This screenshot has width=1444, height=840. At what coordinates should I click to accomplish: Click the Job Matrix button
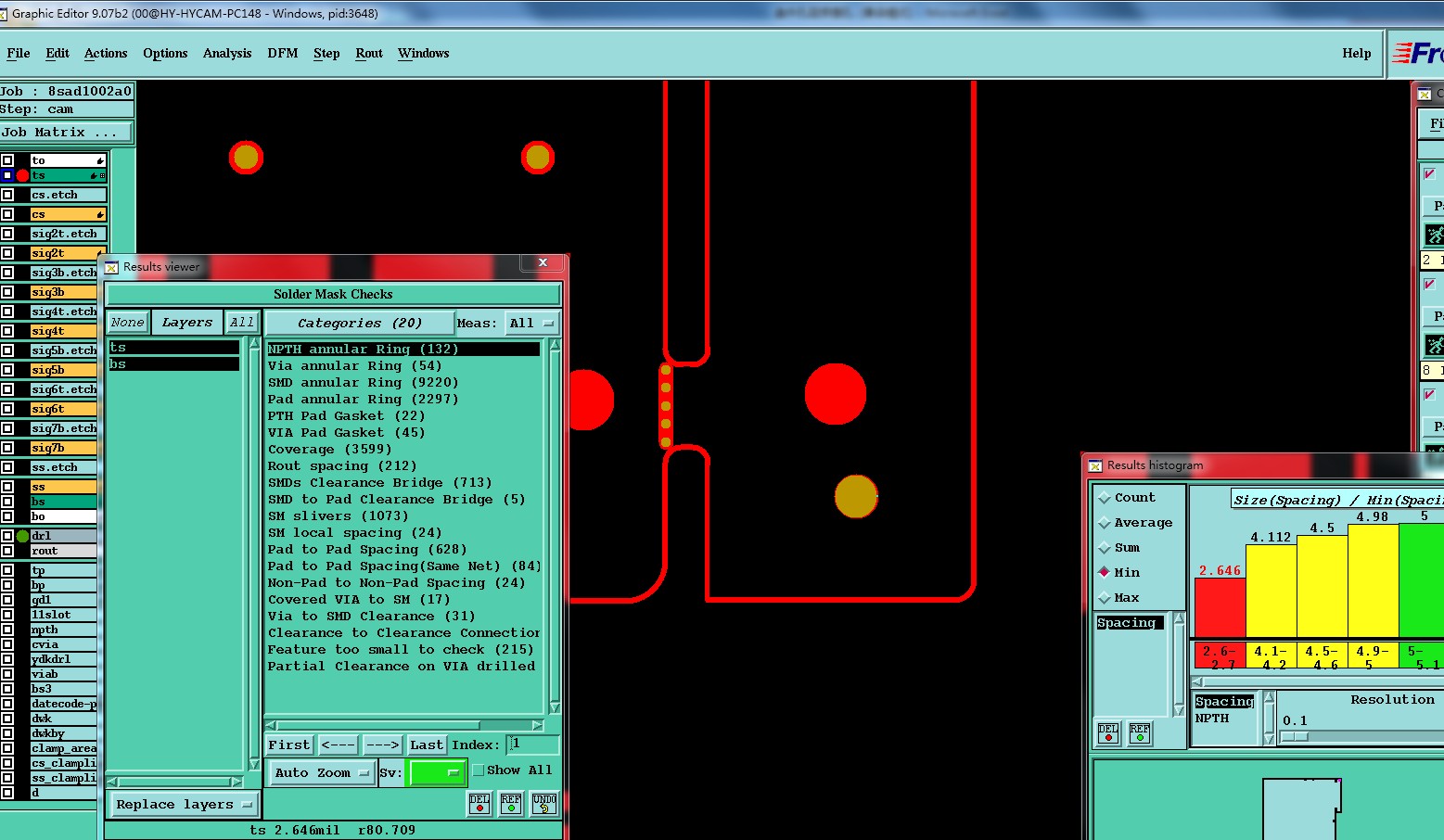coord(67,133)
